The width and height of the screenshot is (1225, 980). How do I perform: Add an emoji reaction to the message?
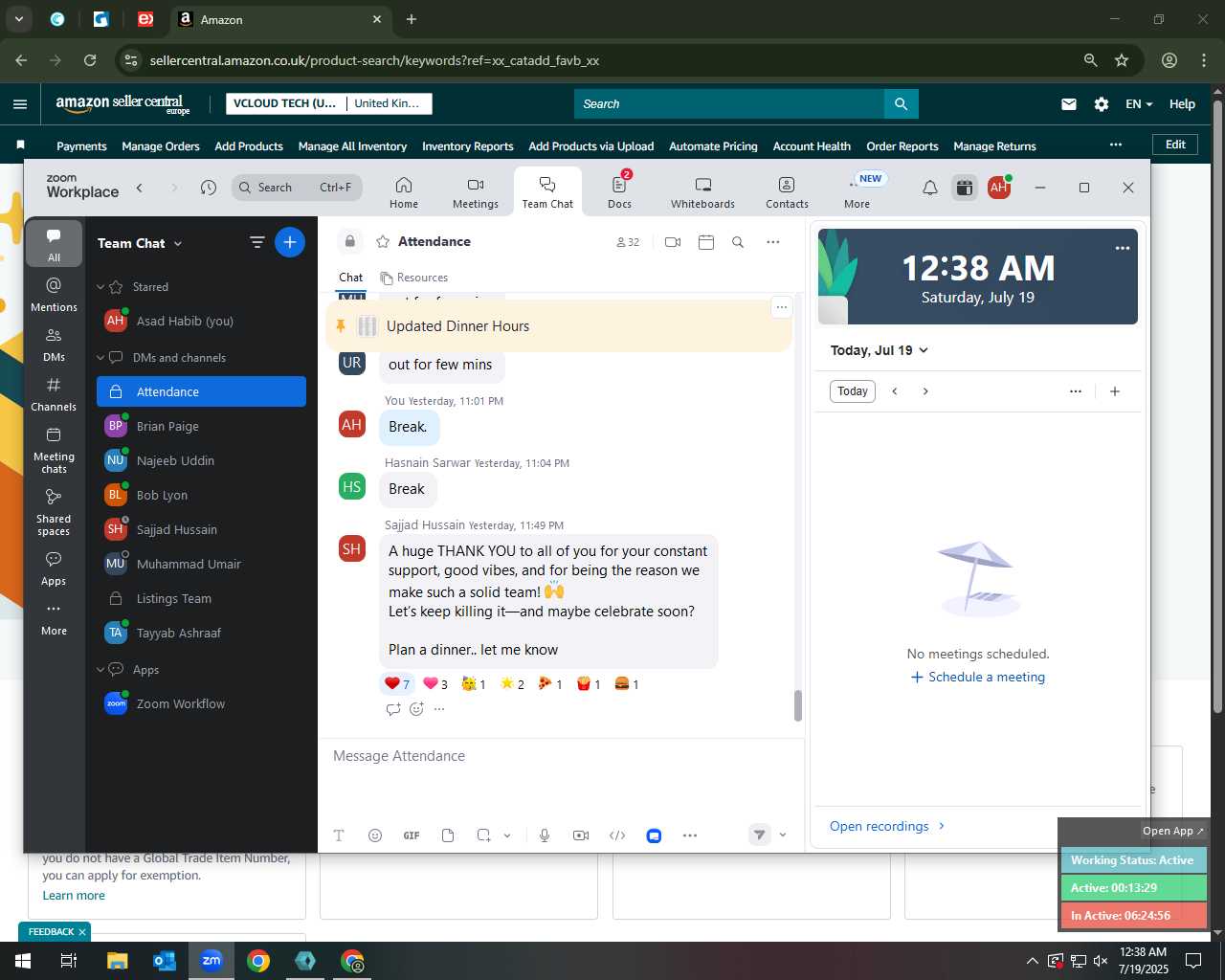click(x=416, y=709)
